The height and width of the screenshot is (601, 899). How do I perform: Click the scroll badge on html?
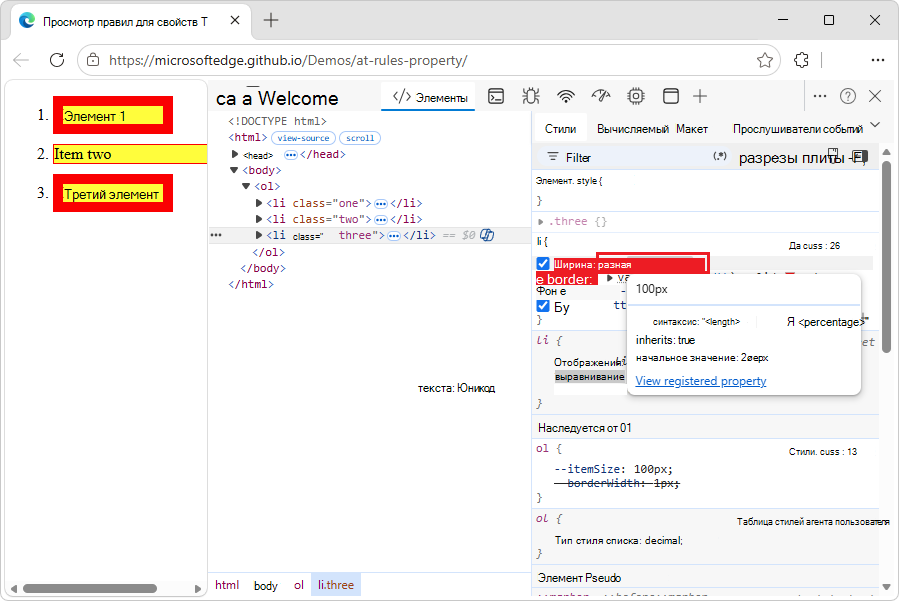(359, 138)
